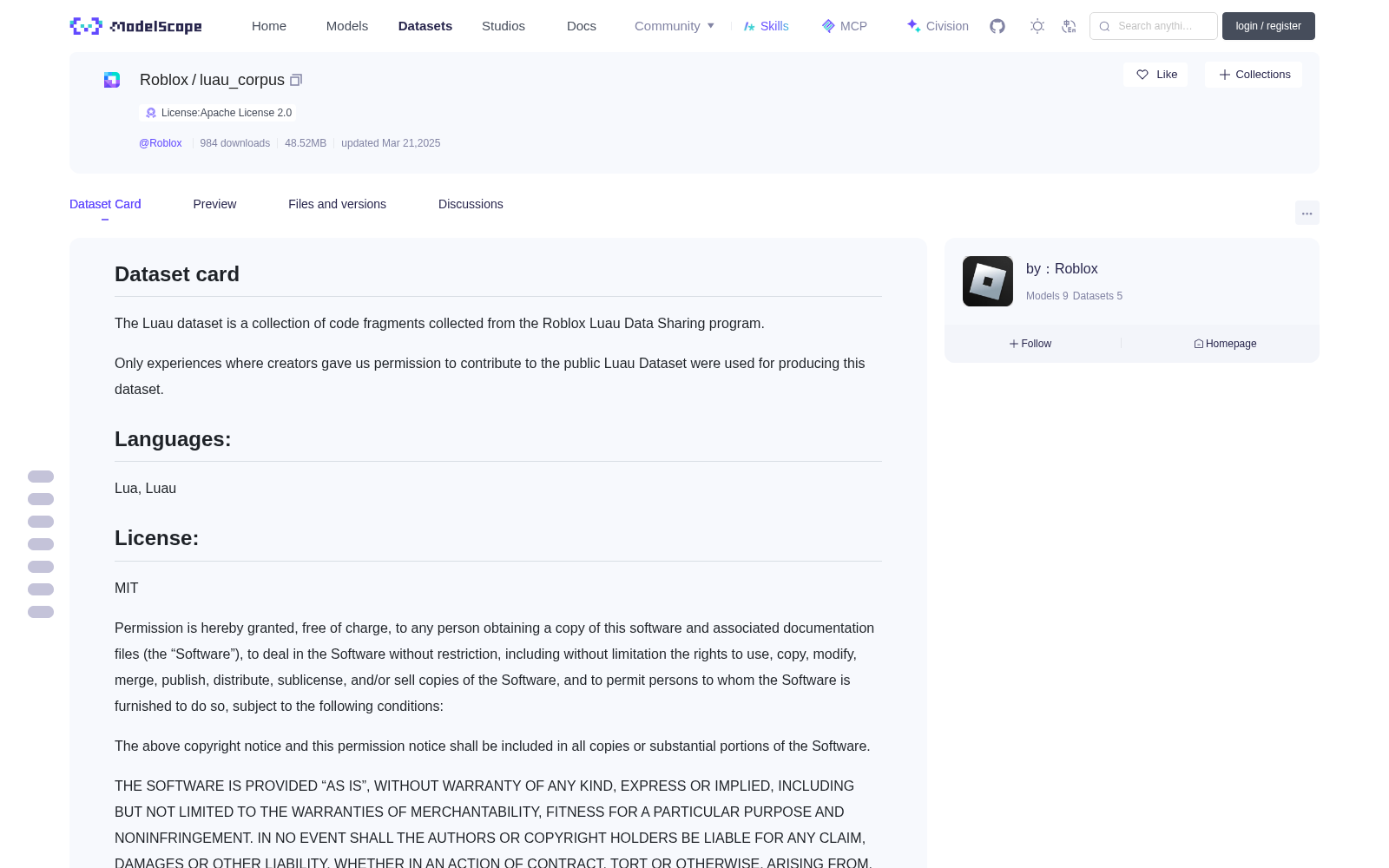Click the Roblox part of the title

(164, 80)
